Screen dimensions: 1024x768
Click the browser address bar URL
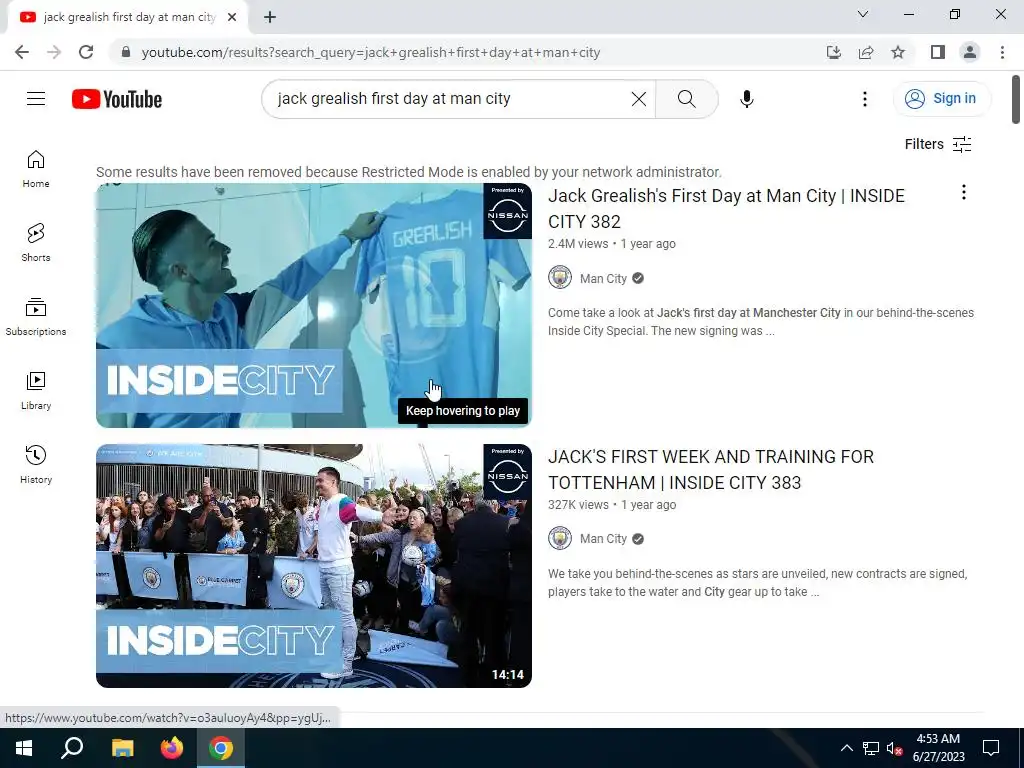[x=370, y=52]
